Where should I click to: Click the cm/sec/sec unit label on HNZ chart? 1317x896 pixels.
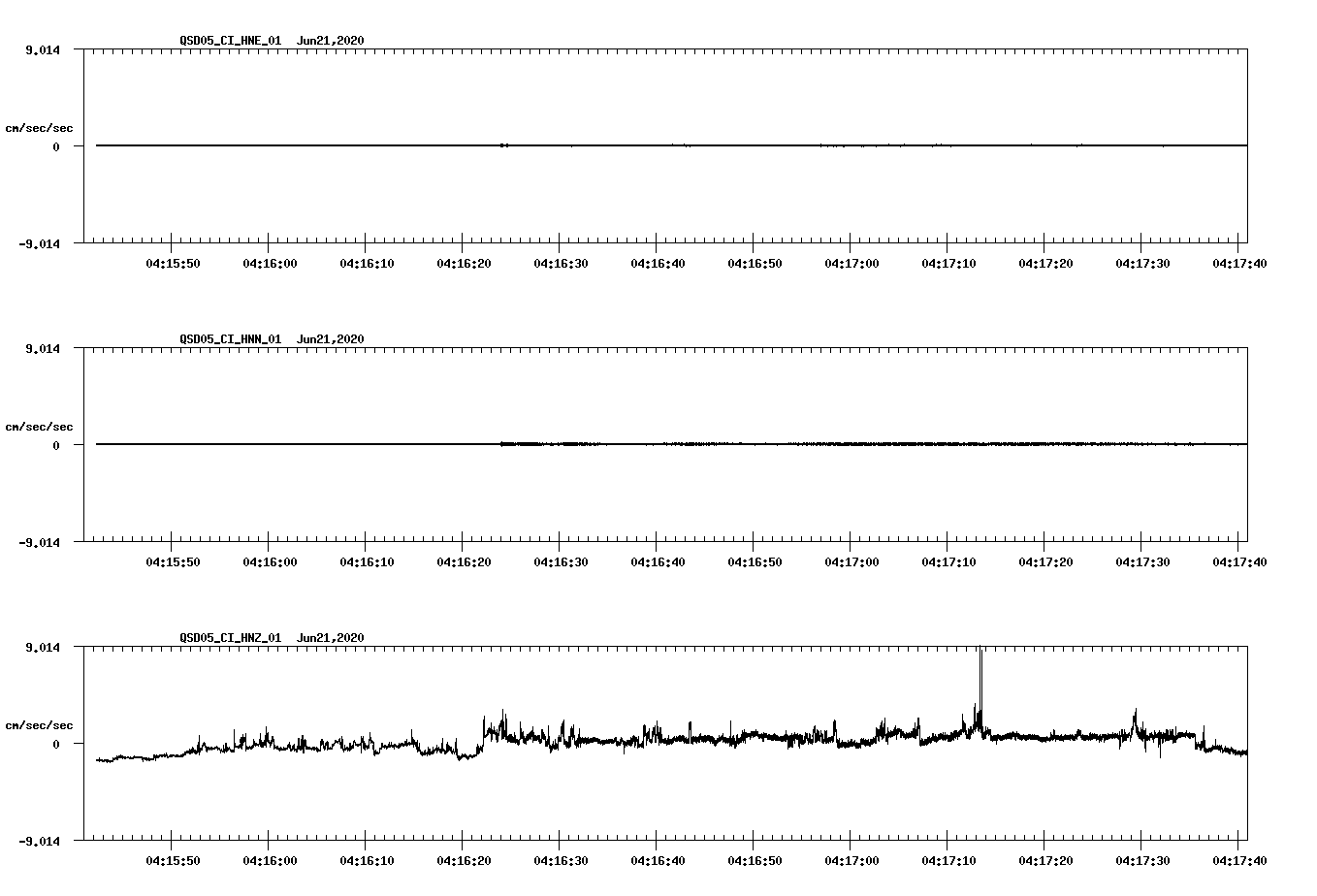click(x=39, y=725)
